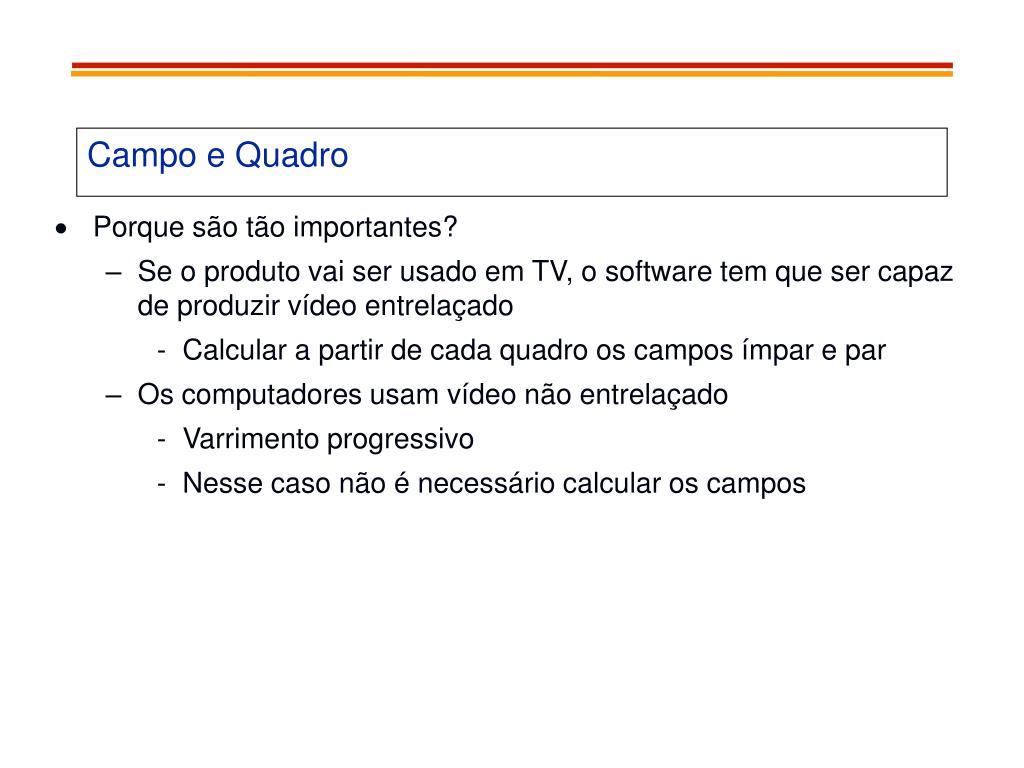
Task: Click the line 'Calcular a partir de cada quadro'
Action: pos(534,351)
